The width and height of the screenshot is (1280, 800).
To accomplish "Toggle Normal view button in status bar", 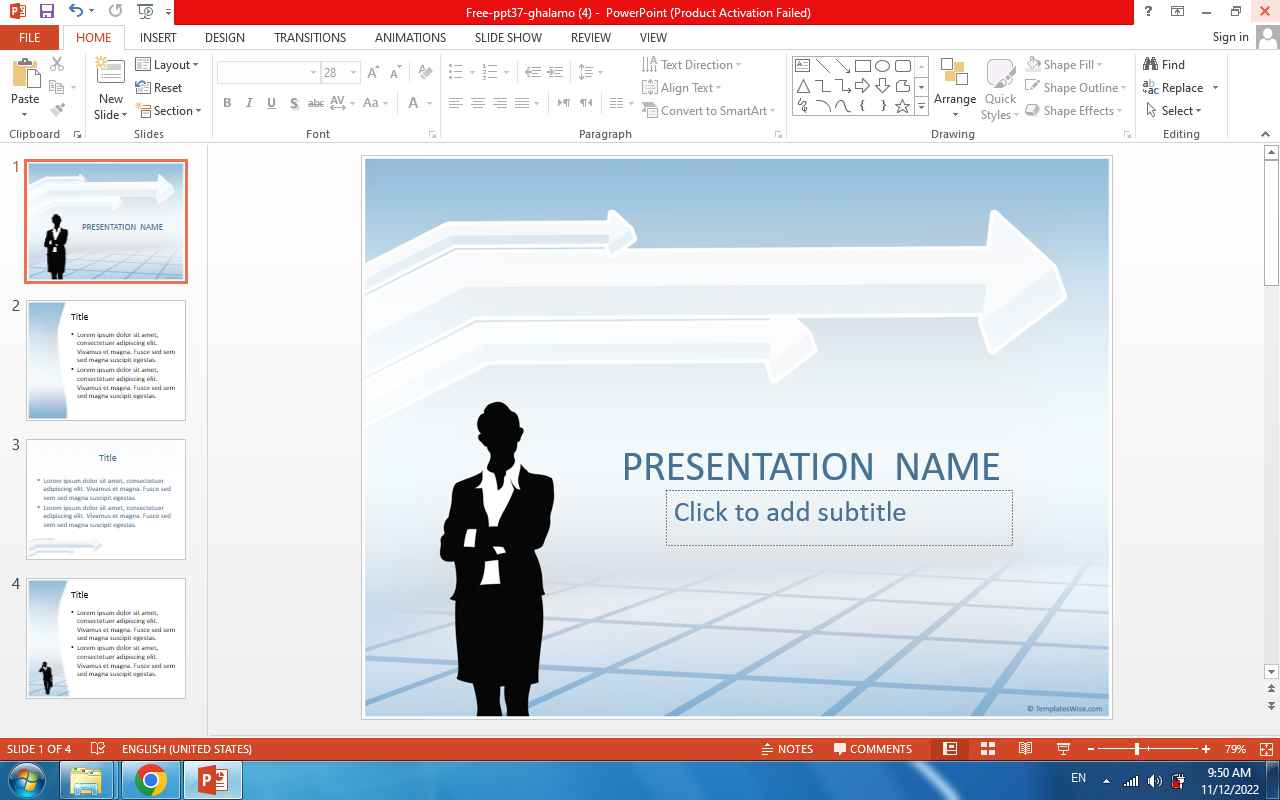I will point(950,749).
